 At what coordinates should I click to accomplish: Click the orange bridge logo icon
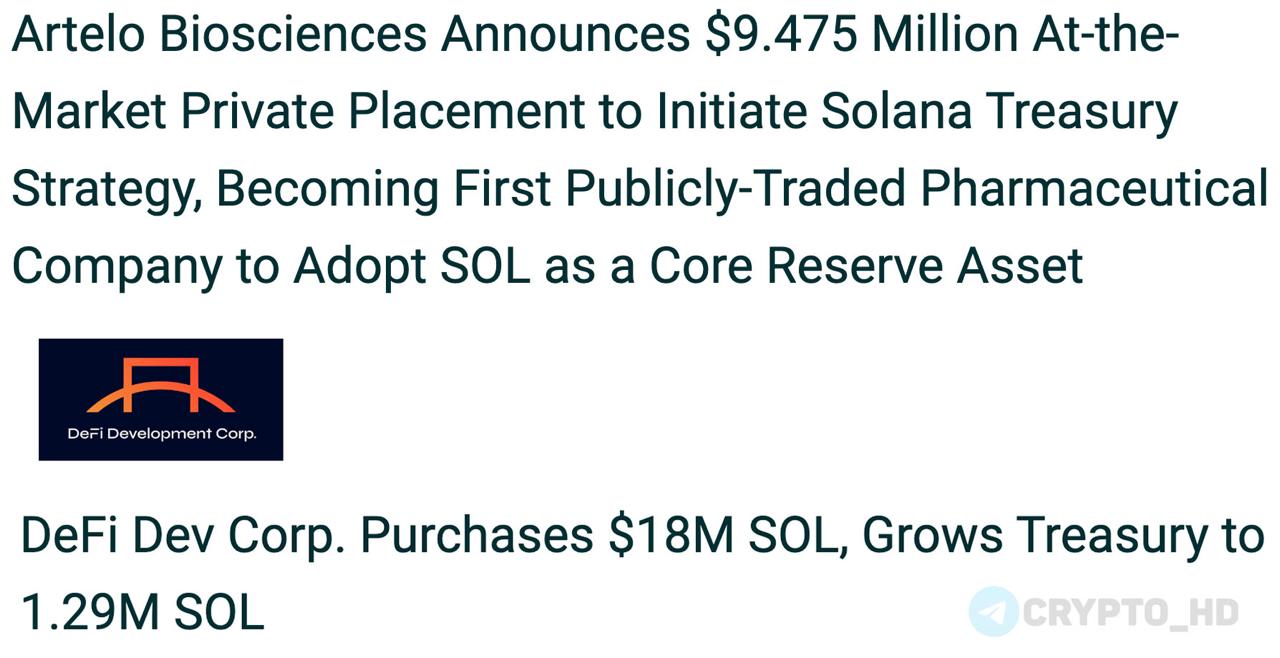161,387
